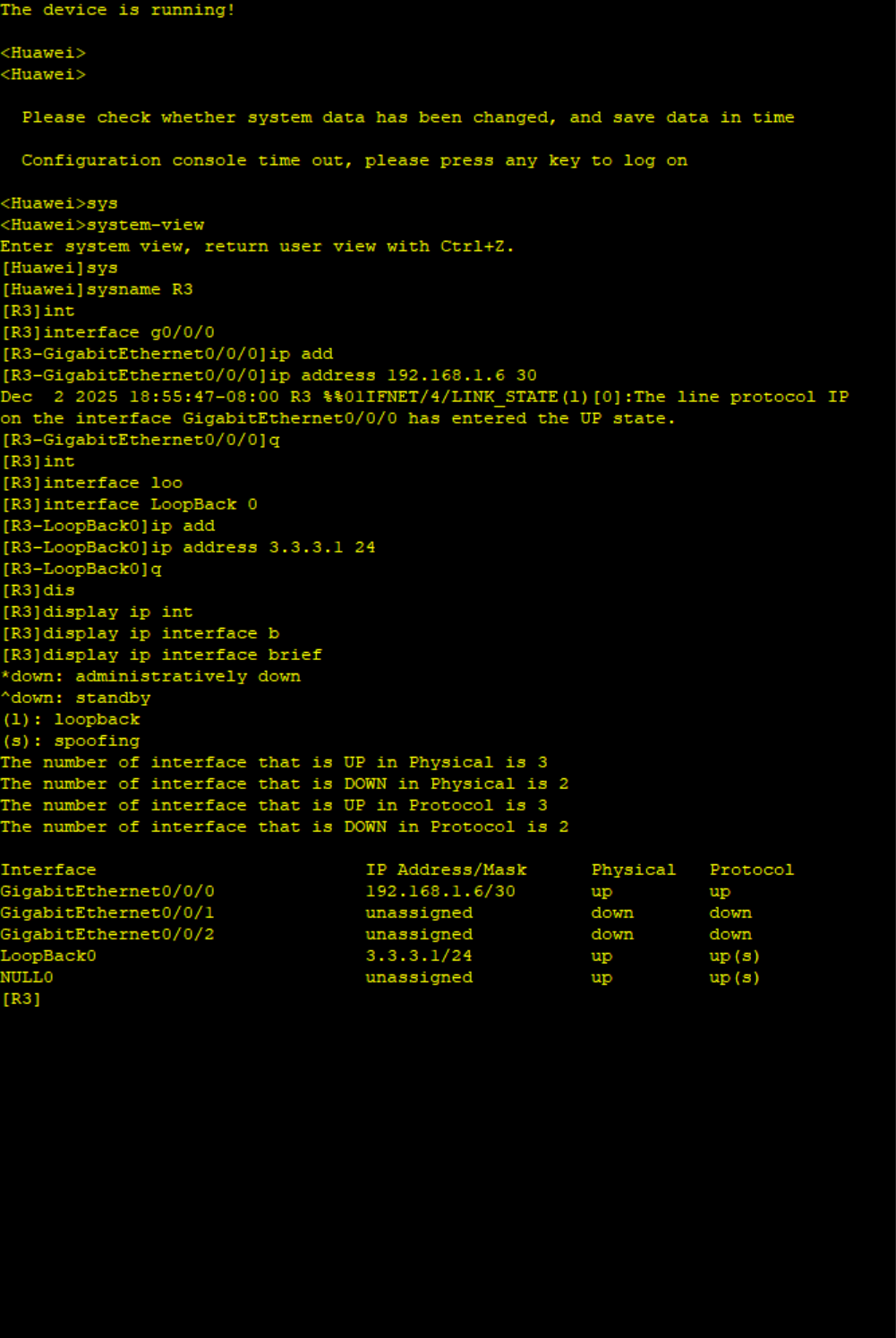Screen dimensions: 896x1338
Task: Click the GigabitEthernet0/0/0 interface row name
Action: (x=107, y=891)
